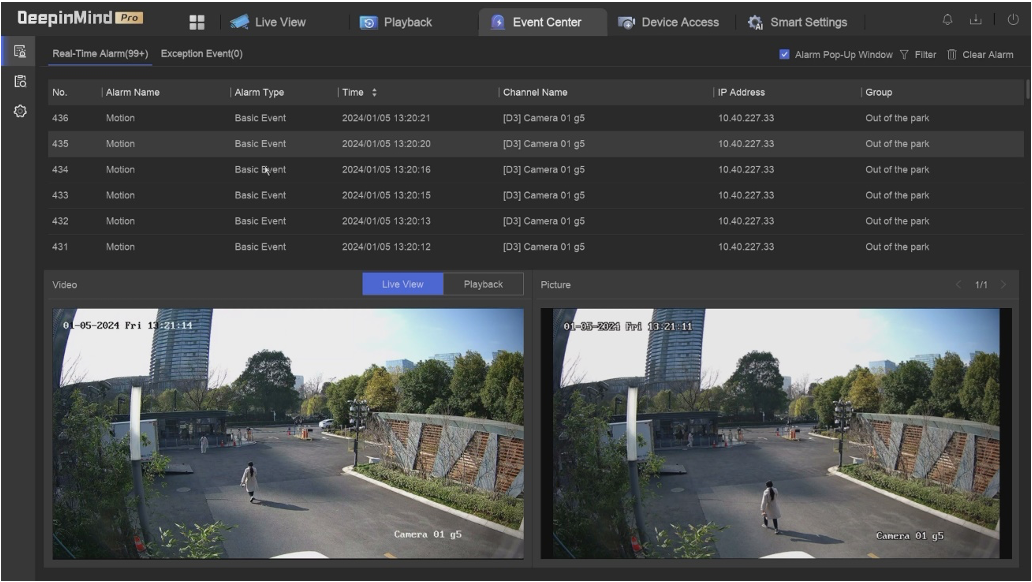Click the notification bell icon
This screenshot has width=1032, height=582.
[x=948, y=22]
